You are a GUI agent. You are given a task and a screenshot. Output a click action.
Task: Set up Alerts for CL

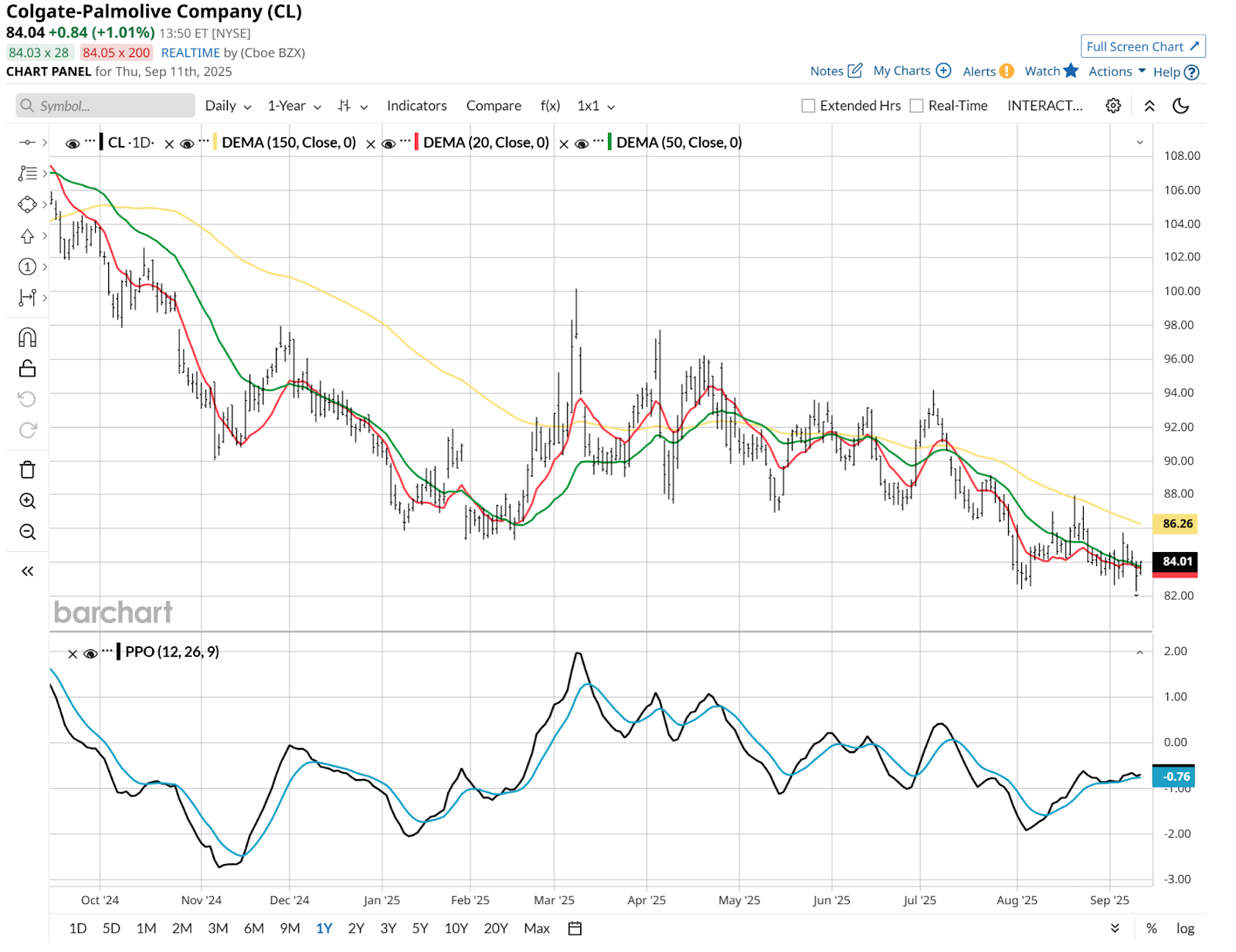[988, 71]
